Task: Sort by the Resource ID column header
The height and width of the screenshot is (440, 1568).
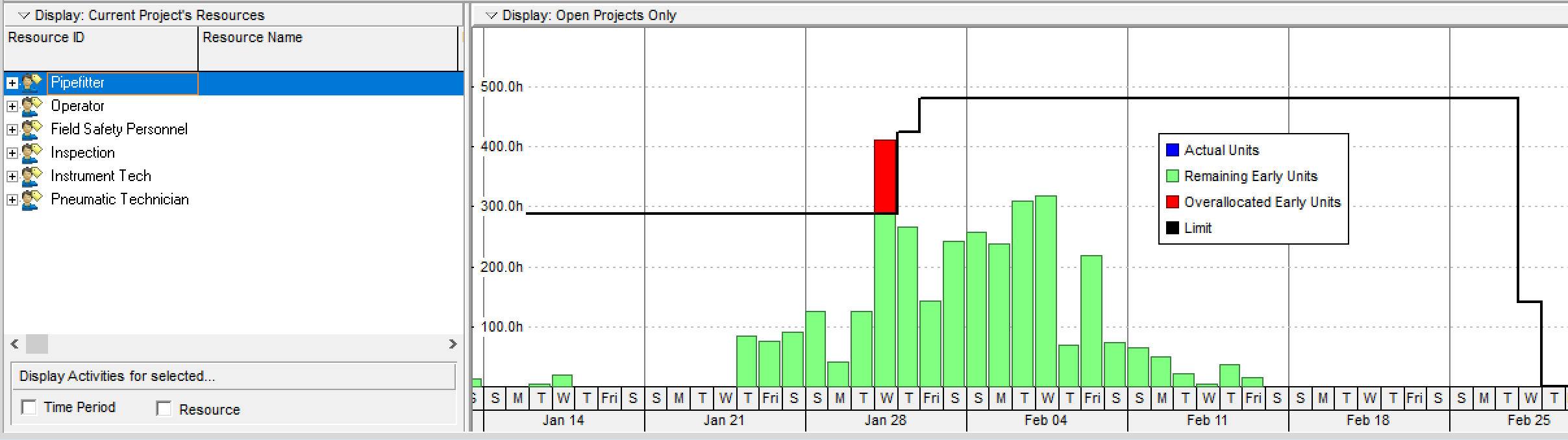Action: coord(101,49)
